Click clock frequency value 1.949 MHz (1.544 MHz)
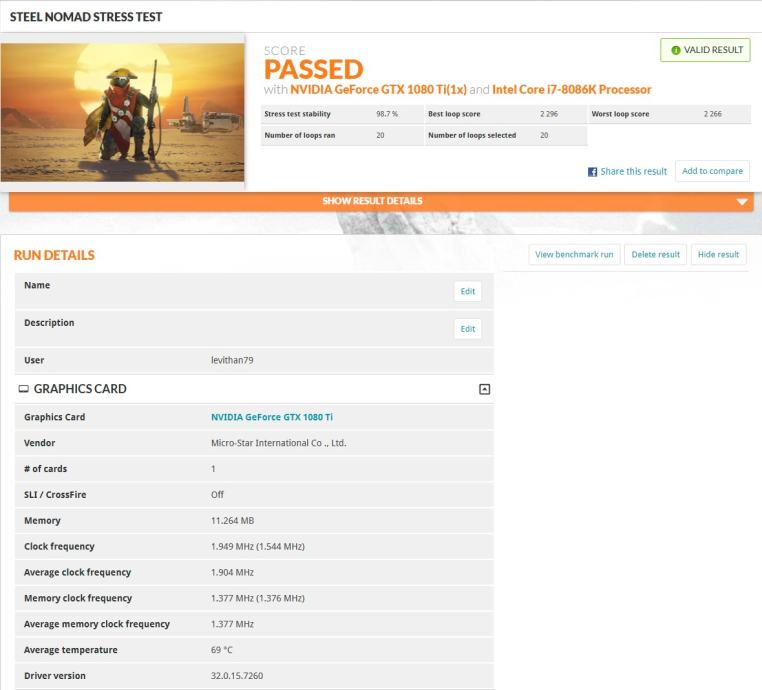 click(258, 546)
